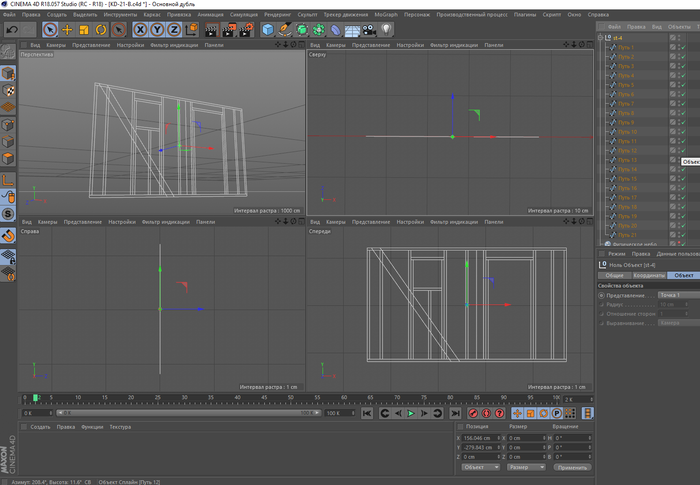
Task: Open the Рендеринг menu
Action: pyautogui.click(x=276, y=16)
